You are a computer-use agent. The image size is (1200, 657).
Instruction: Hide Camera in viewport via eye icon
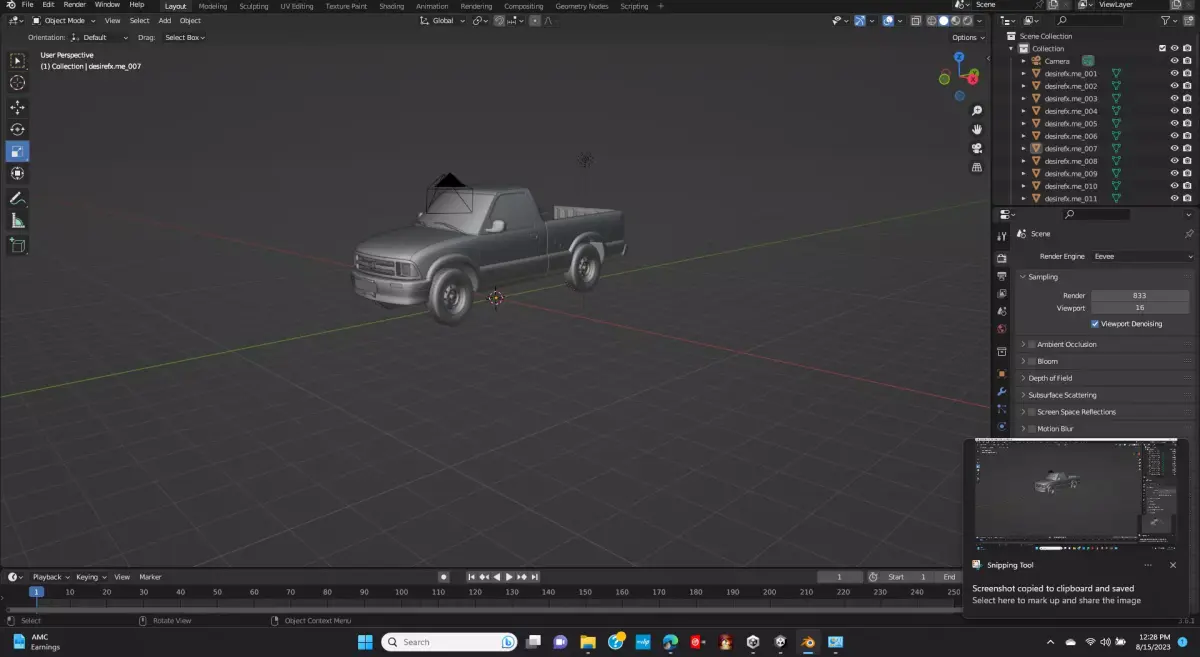coord(1174,61)
